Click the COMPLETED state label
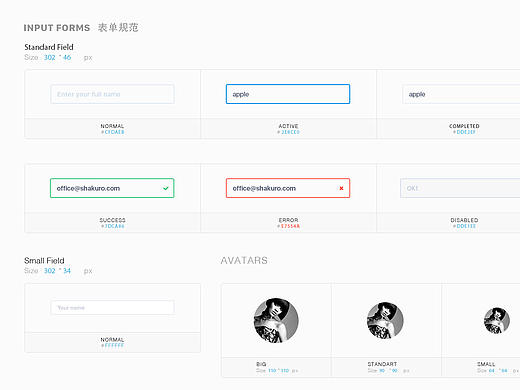Viewport: 520px width, 390px height. [x=464, y=126]
